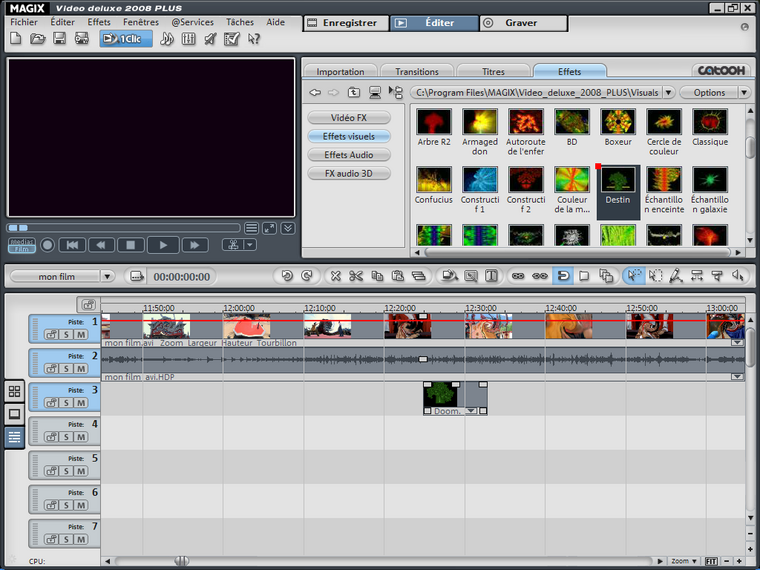Activate the context help pointer icon
Image resolution: width=760 pixels, height=570 pixels.
tap(253, 39)
